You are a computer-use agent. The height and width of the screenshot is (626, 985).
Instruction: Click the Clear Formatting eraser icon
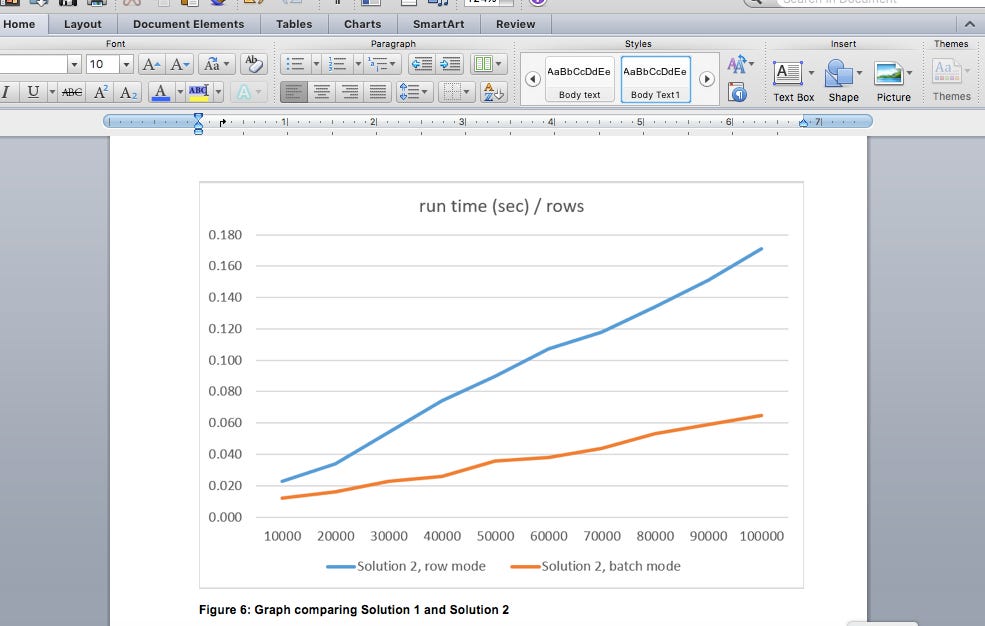pyautogui.click(x=254, y=64)
